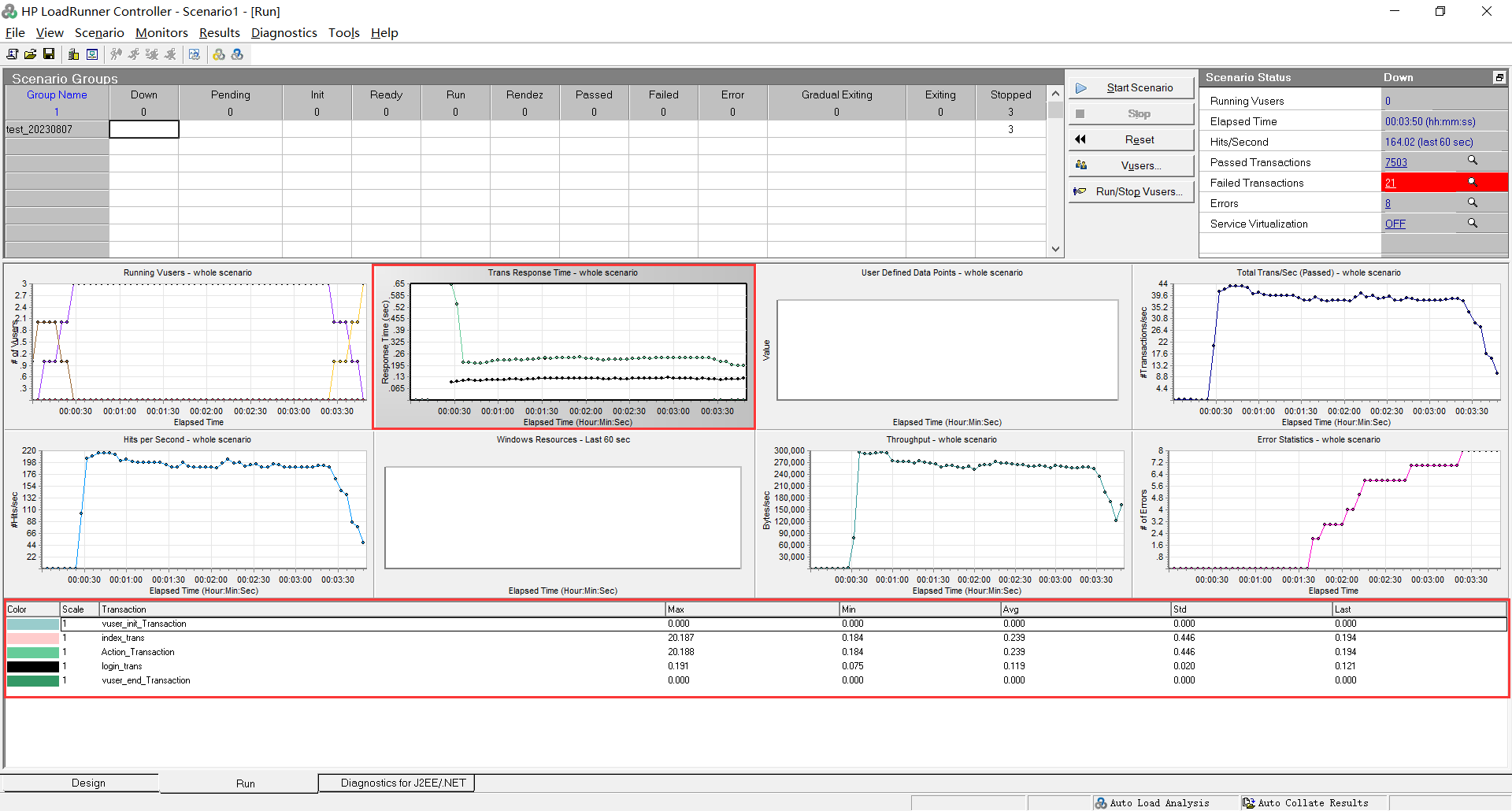Click the monitor-window toolbar icon after Load Generators
The image size is (1512, 811).
(x=92, y=54)
